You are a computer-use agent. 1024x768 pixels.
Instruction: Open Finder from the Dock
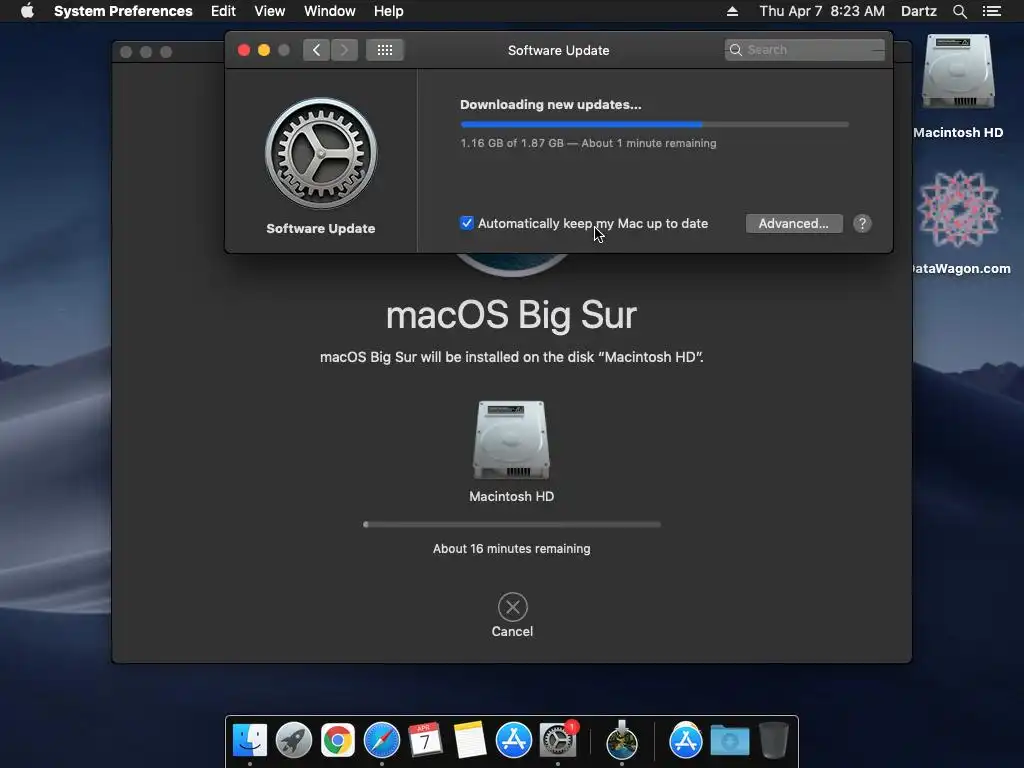(x=250, y=741)
